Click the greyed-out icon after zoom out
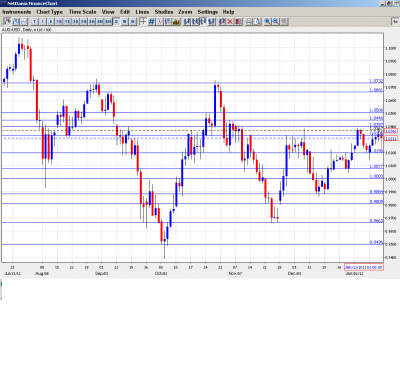 click(284, 22)
